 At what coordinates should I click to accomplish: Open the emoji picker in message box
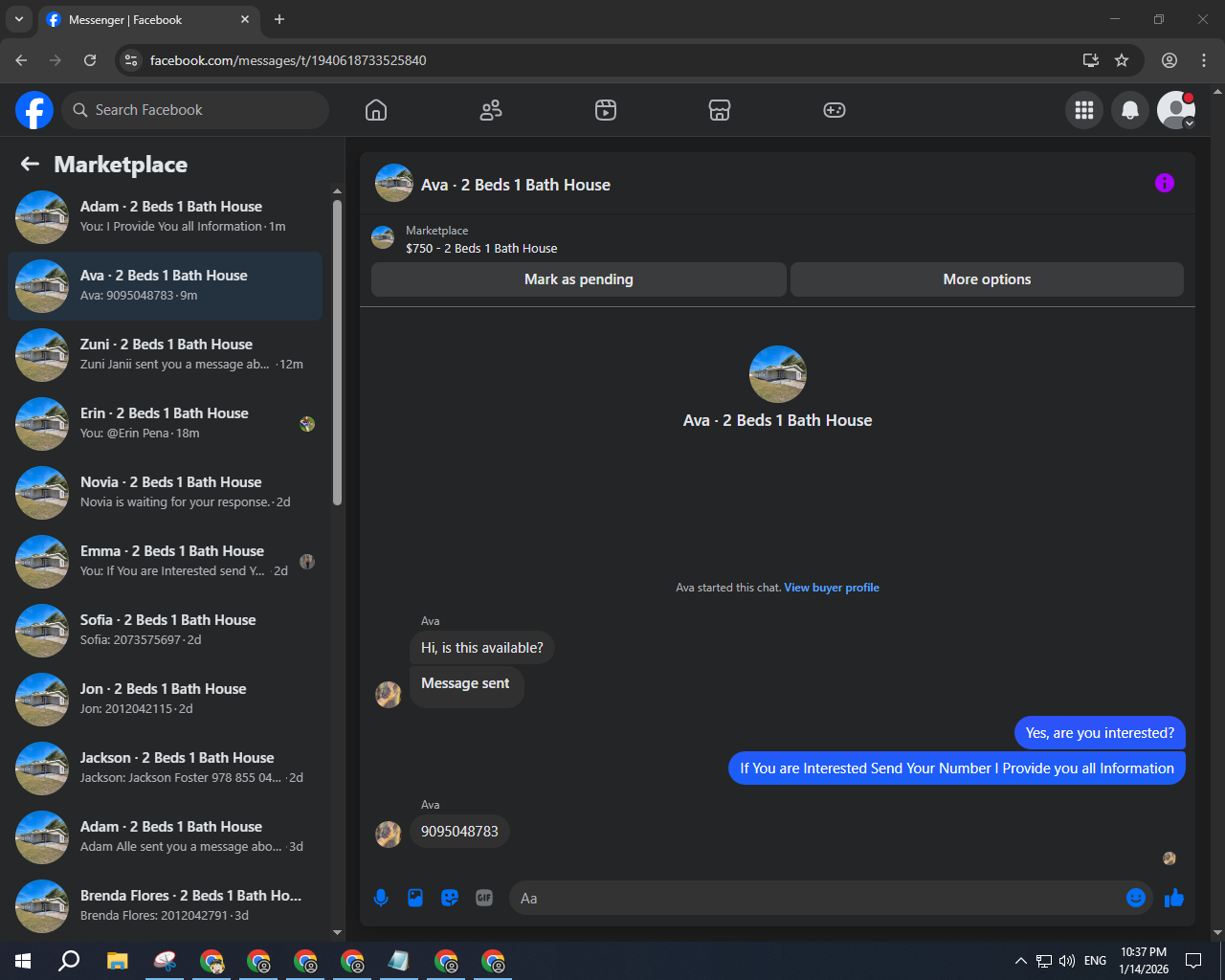(1136, 898)
